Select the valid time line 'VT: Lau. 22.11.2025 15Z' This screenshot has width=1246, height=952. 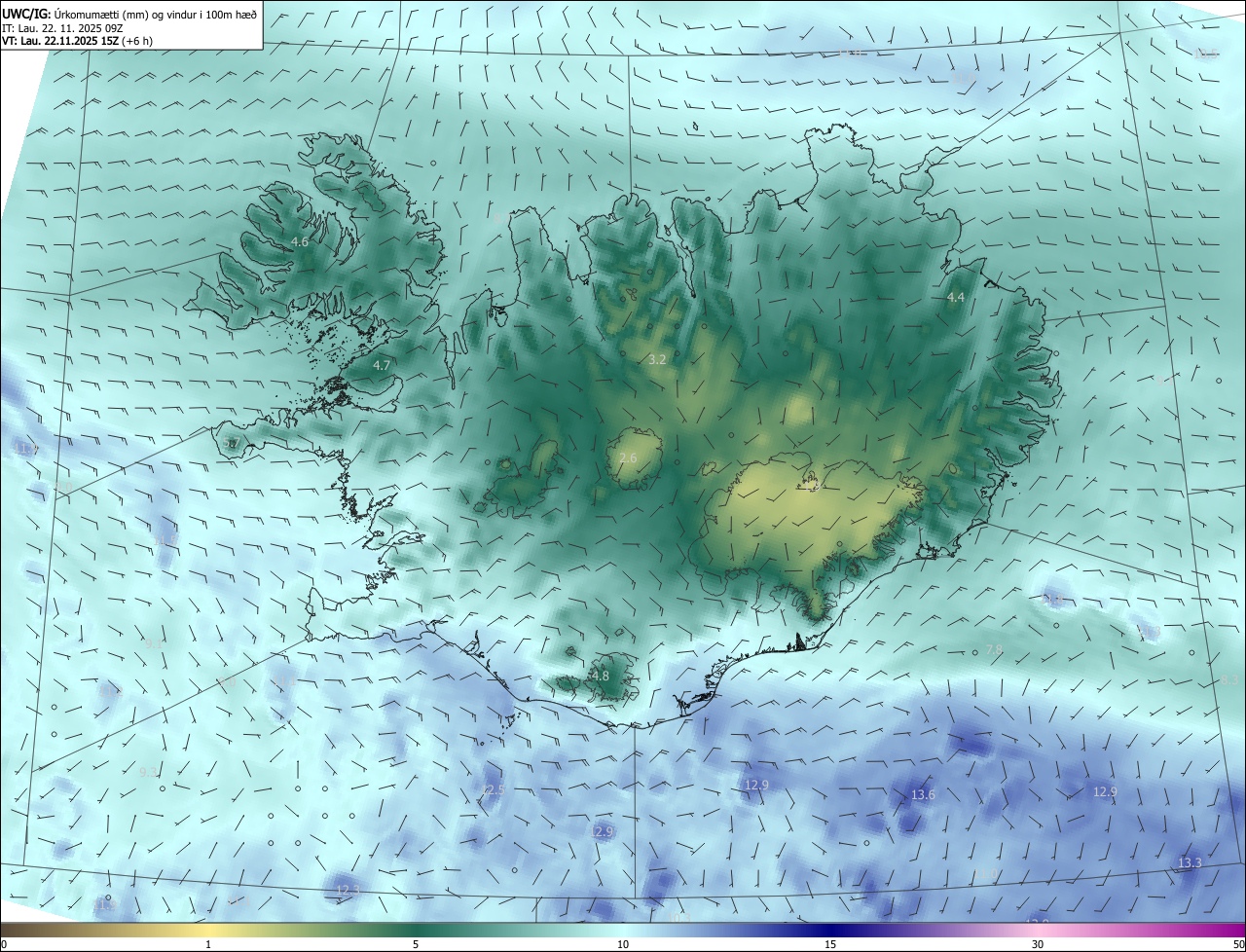click(59, 41)
